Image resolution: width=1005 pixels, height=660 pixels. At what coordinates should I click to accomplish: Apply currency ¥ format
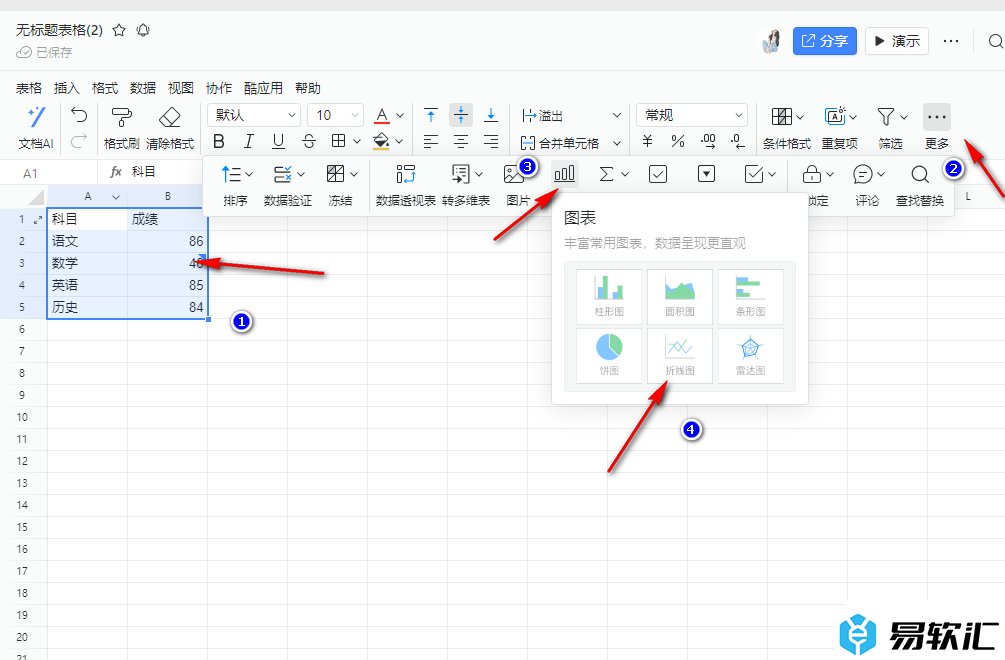pos(647,142)
